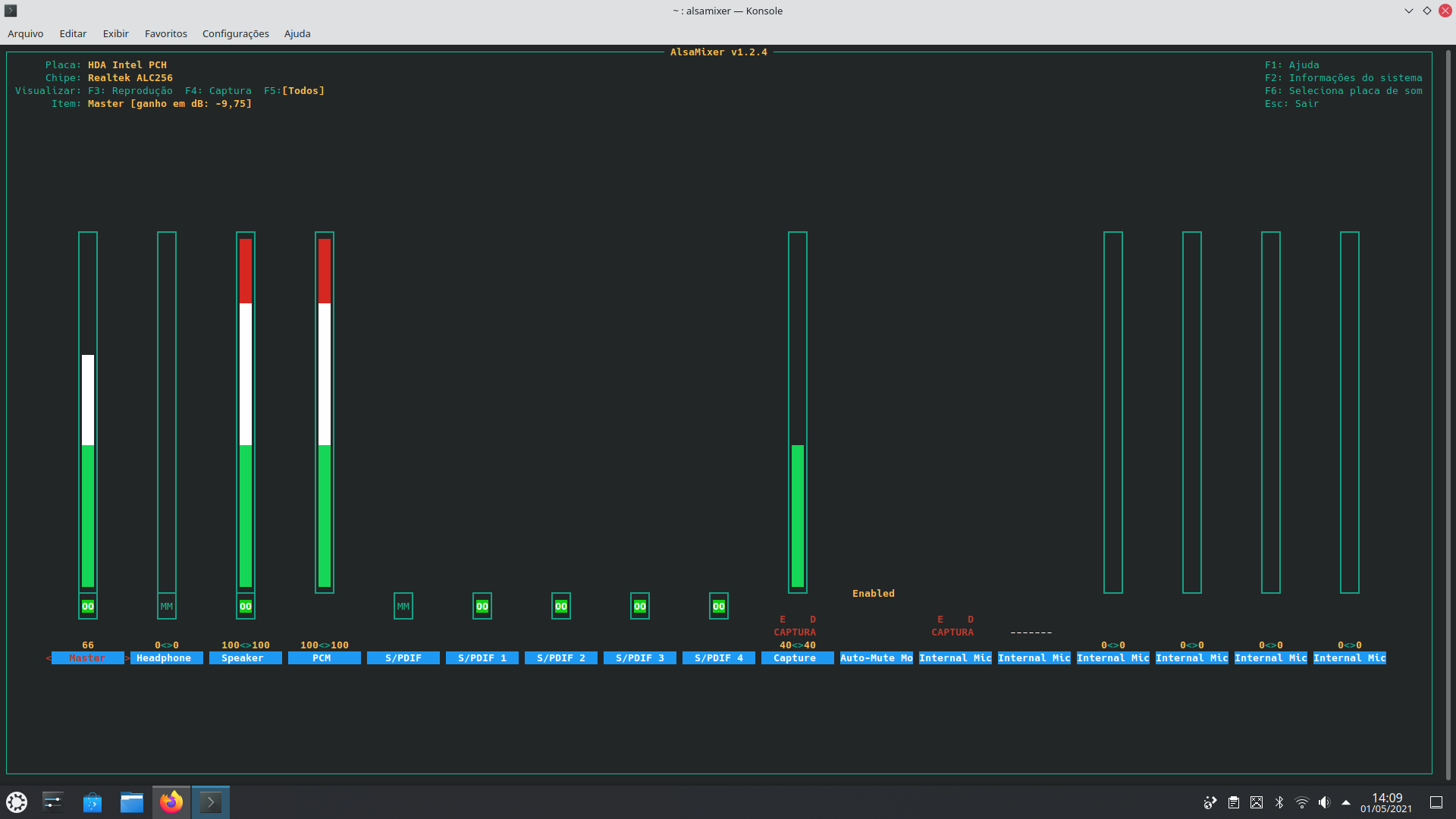Switch to Konsole in taskbar
Screen dimensions: 1456x819
click(211, 802)
